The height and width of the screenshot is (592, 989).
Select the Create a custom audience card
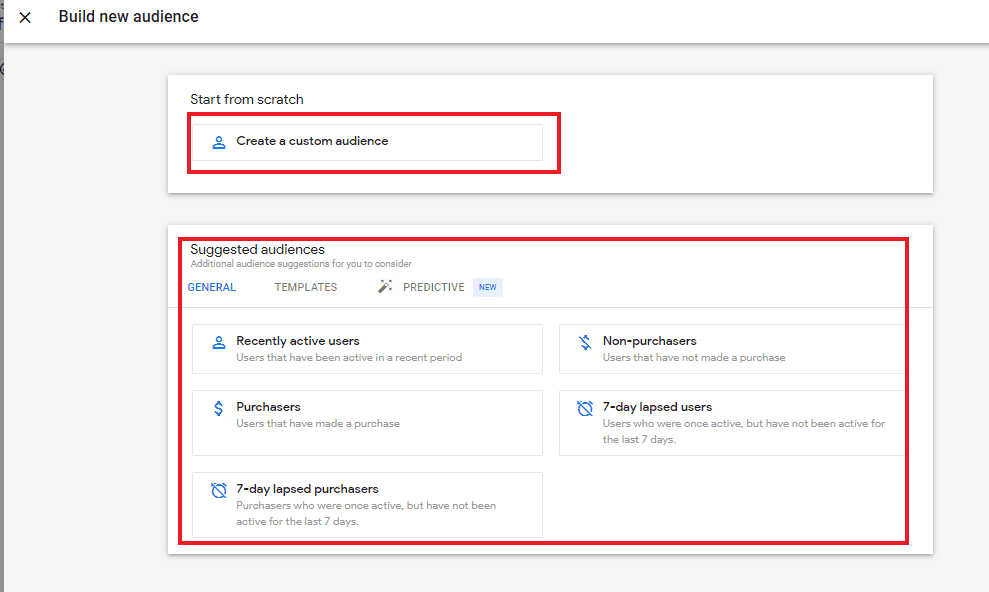(x=367, y=142)
